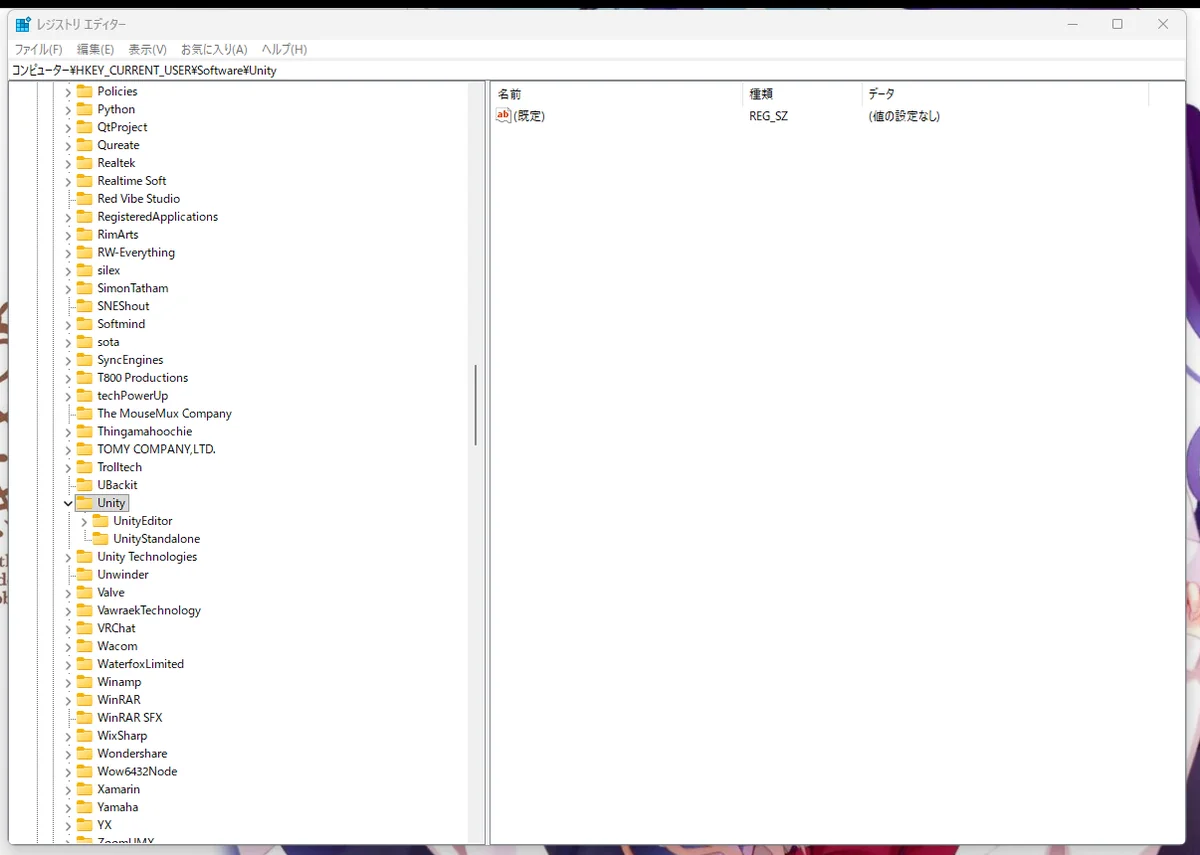Click the folder icon next to UnityEditor
Image resolution: width=1200 pixels, height=855 pixels.
pos(100,521)
